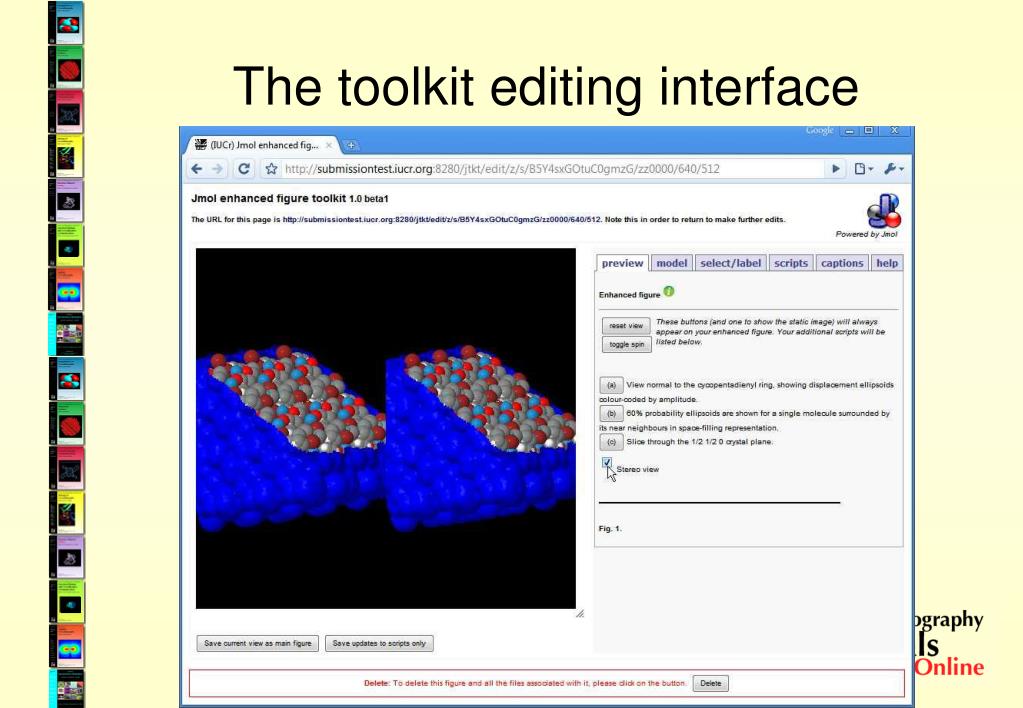
Task: Uncheck the Stereo view checkbox
Action: tap(607, 462)
